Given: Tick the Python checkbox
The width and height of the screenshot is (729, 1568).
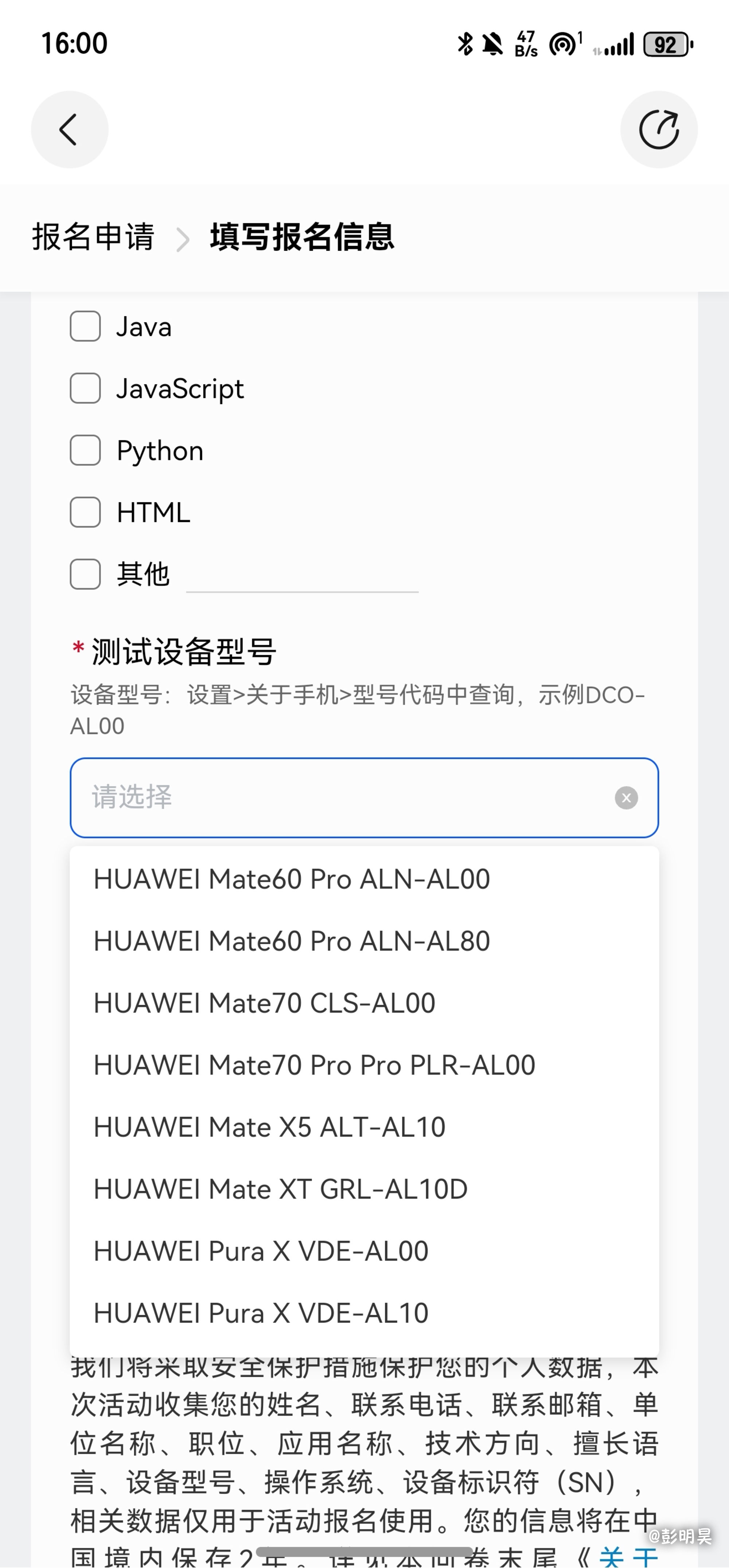Looking at the screenshot, I should click(x=85, y=450).
